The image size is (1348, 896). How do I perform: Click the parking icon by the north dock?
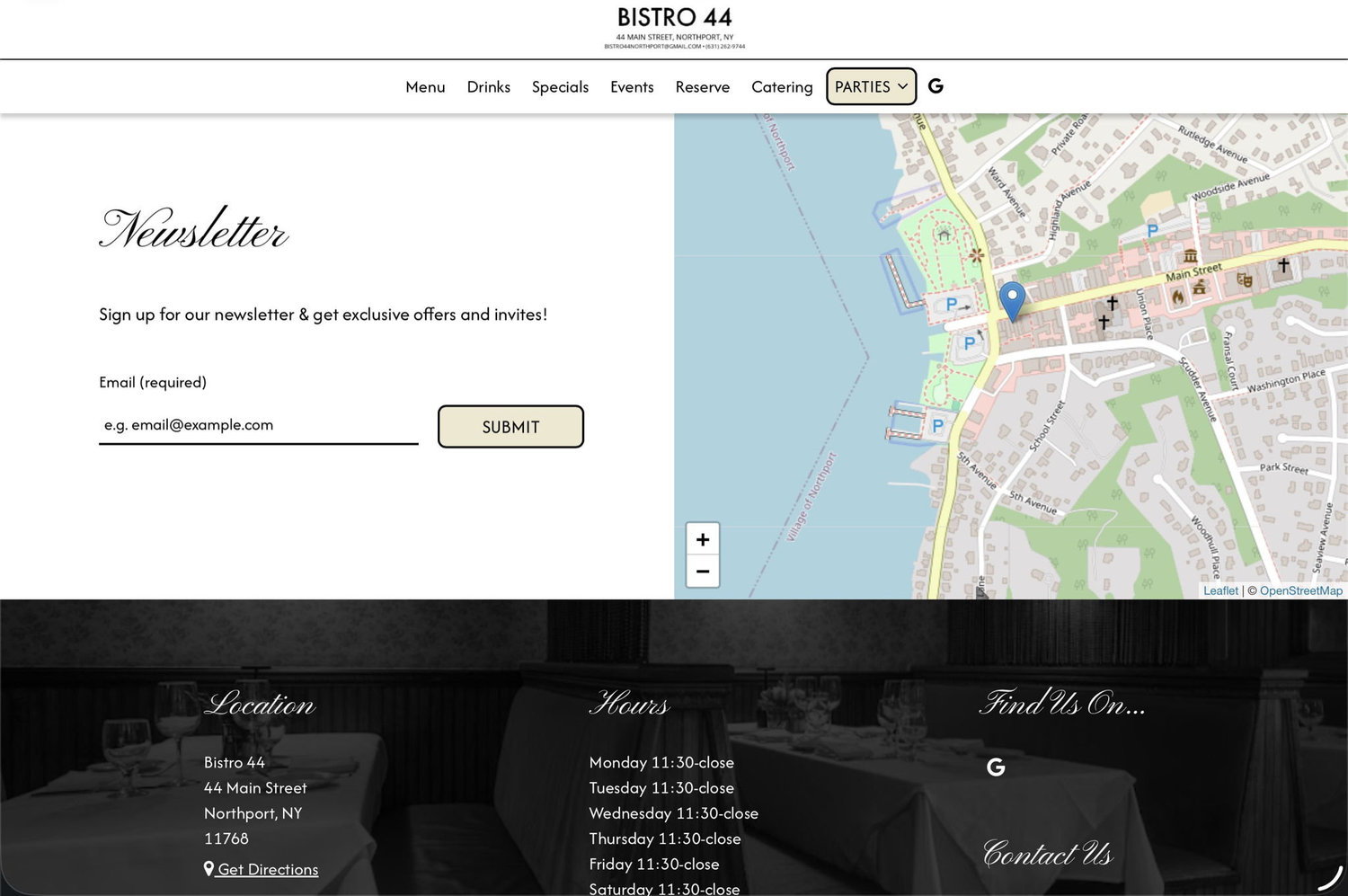(952, 305)
